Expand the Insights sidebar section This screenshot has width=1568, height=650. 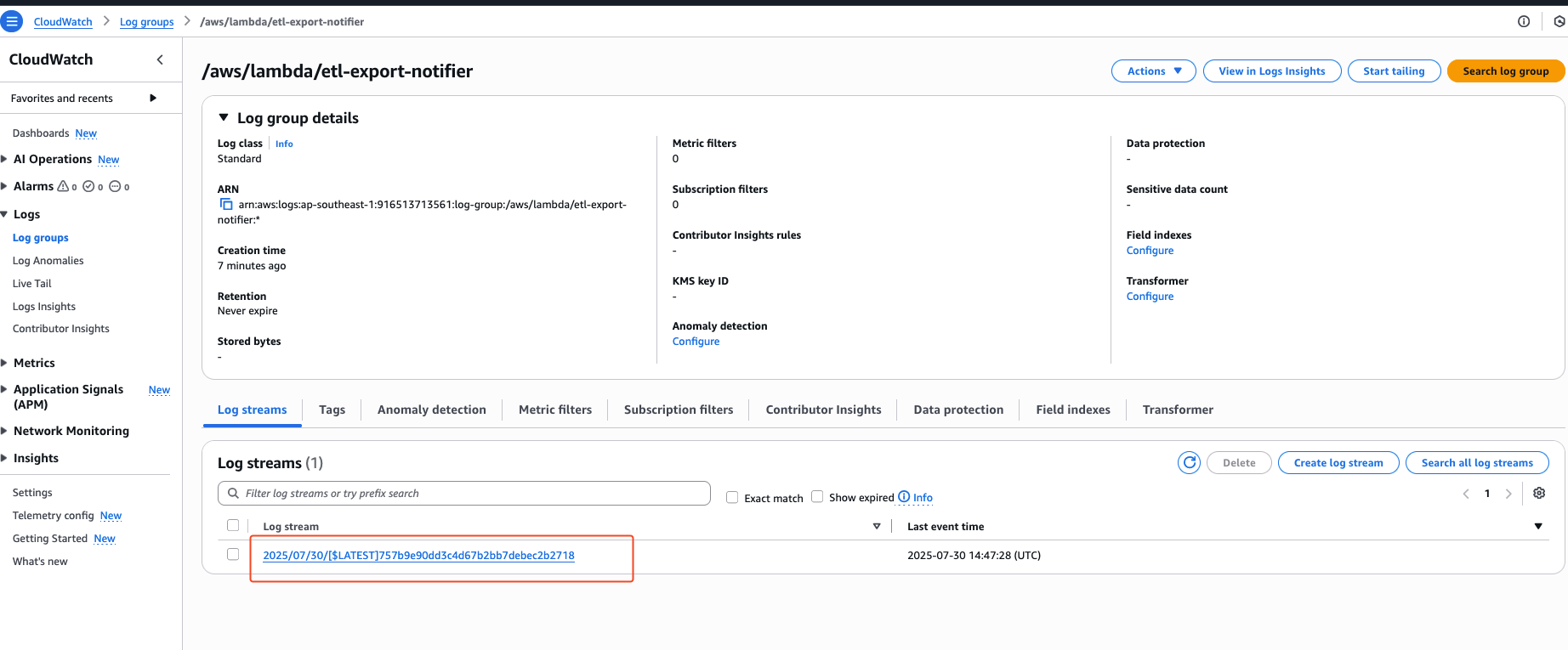tap(4, 458)
